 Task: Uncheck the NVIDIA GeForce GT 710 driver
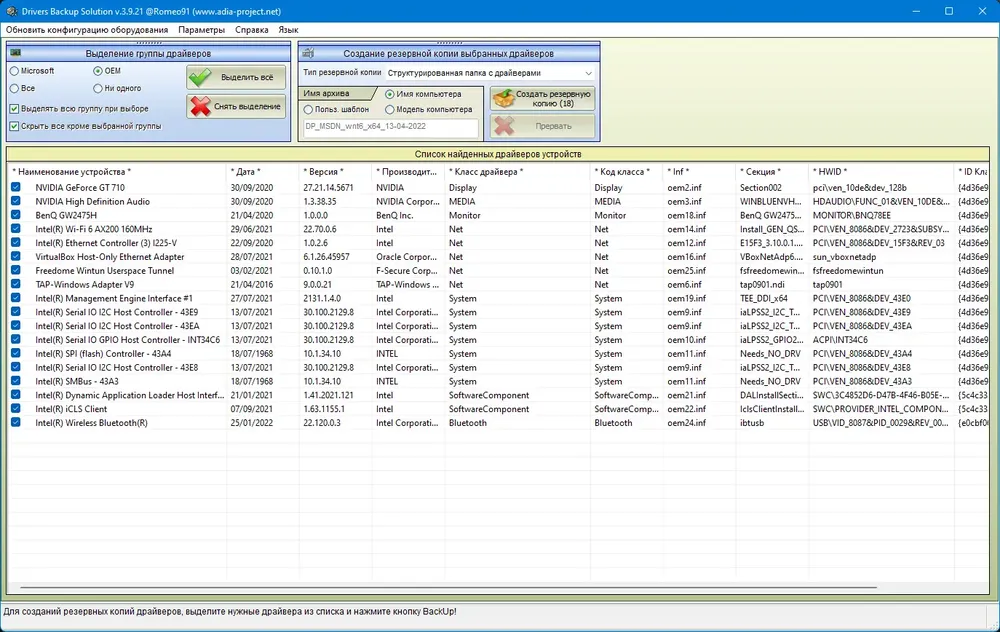click(x=15, y=187)
